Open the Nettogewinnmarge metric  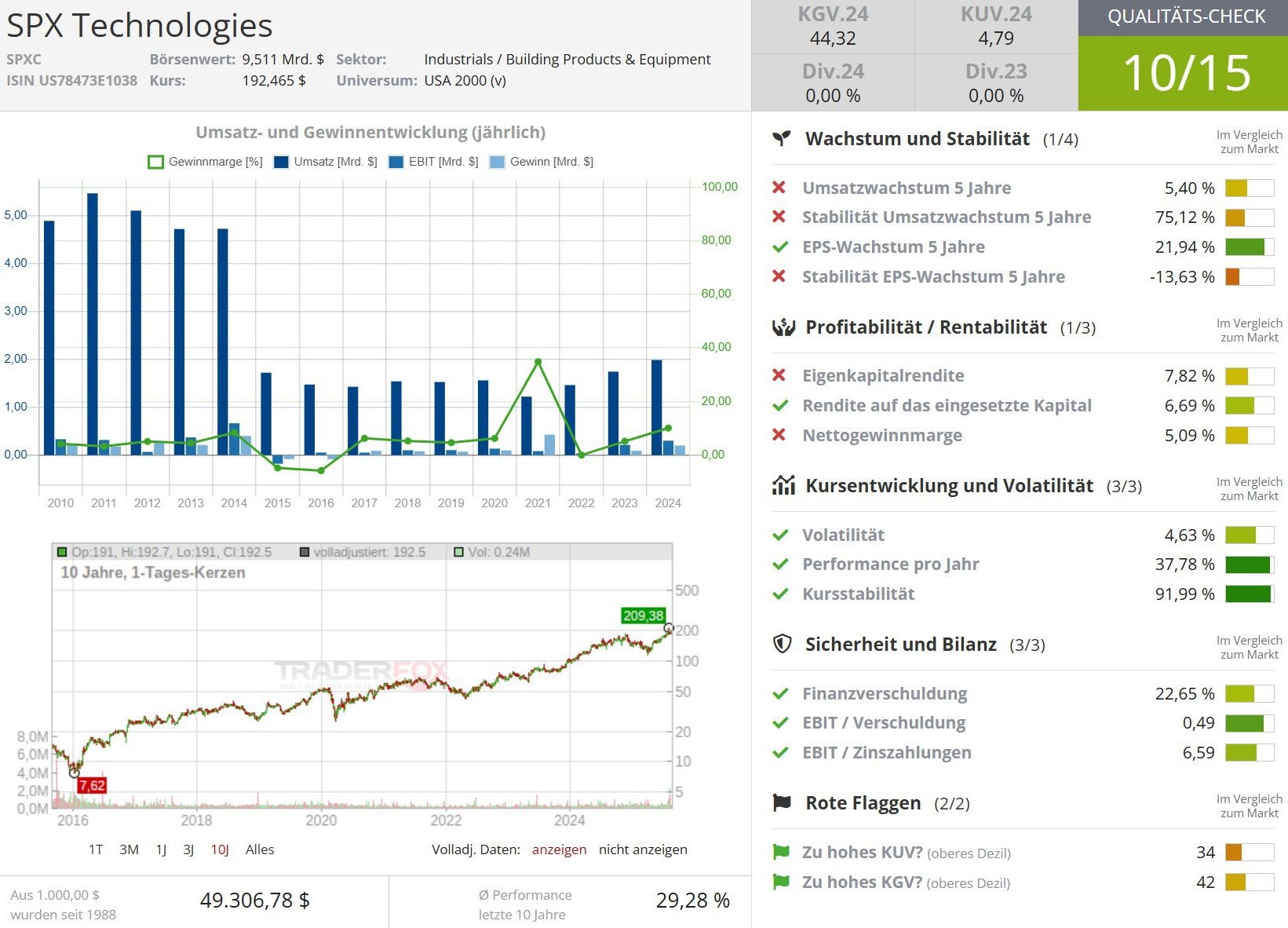pos(882,435)
